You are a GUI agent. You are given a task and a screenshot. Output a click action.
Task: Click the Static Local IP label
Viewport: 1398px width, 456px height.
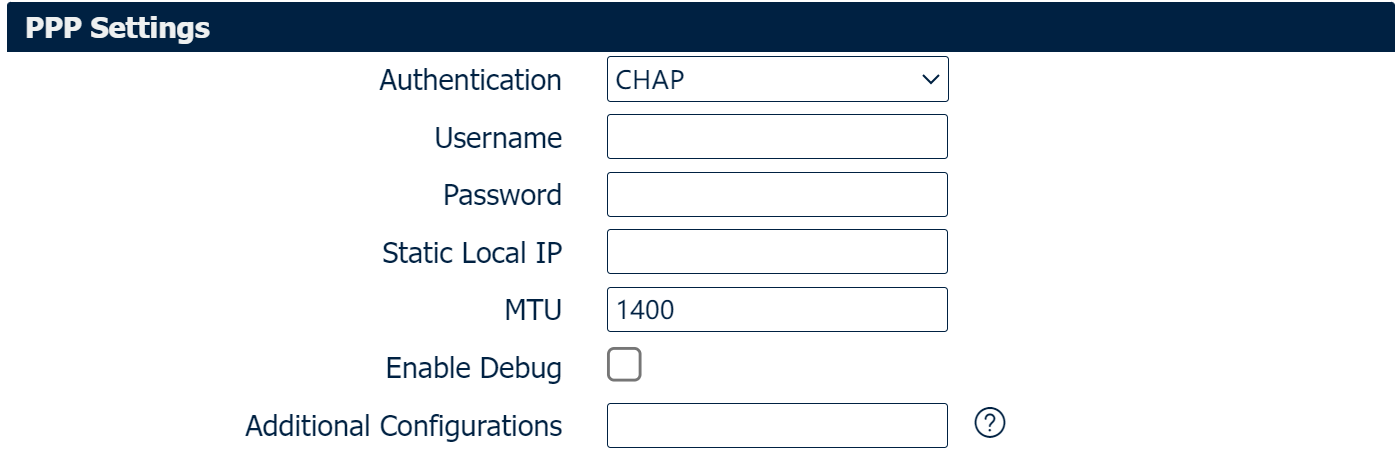pos(472,253)
